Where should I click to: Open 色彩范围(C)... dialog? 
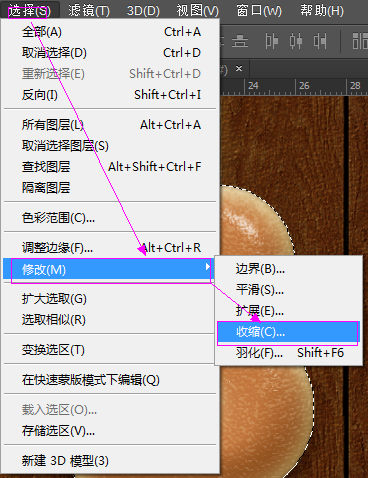tap(111, 218)
